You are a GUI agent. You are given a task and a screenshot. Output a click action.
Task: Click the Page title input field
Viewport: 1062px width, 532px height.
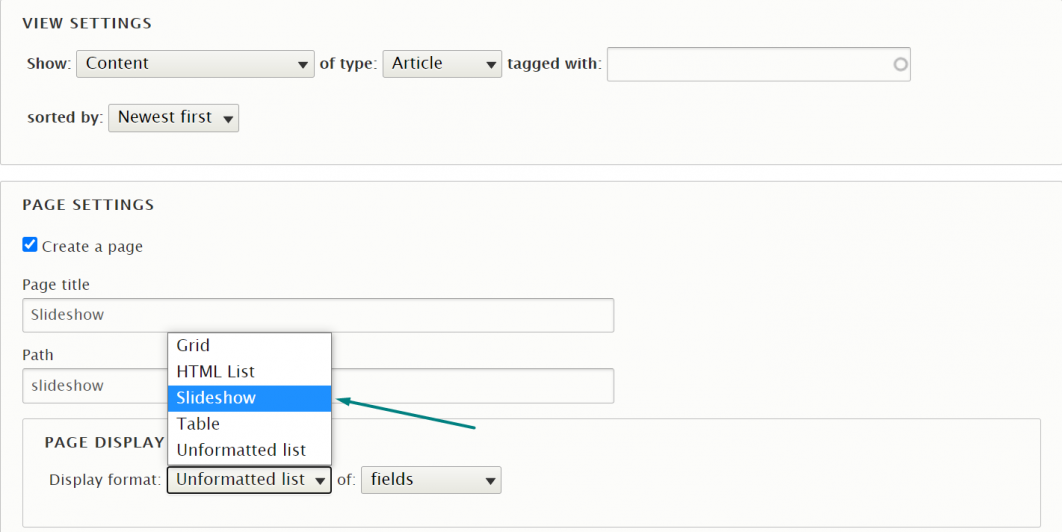(318, 315)
